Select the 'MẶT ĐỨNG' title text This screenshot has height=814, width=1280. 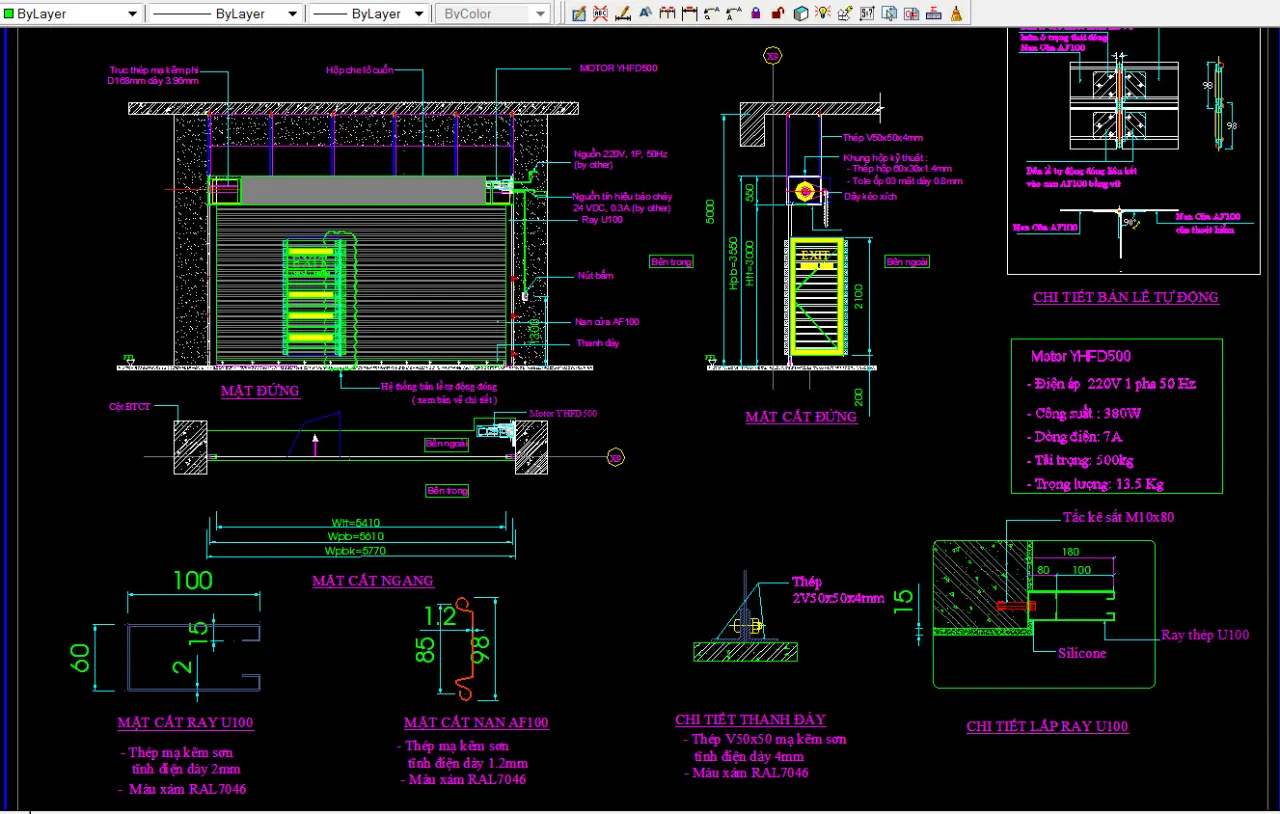click(260, 391)
